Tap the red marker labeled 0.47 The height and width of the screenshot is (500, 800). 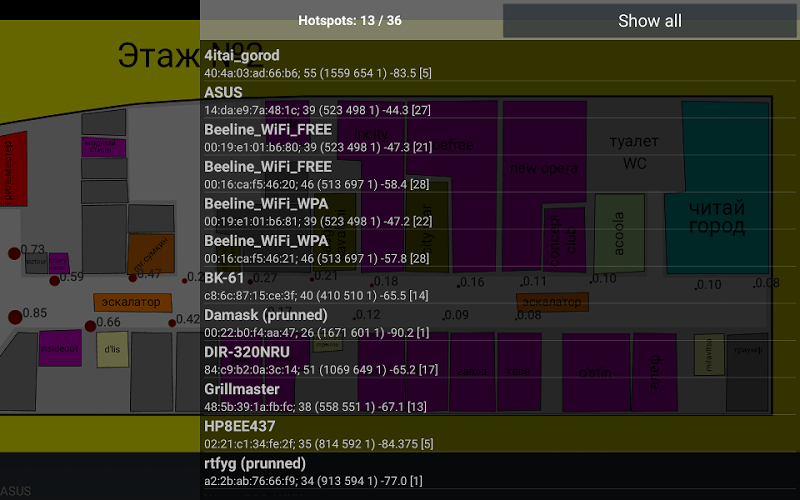tap(133, 278)
